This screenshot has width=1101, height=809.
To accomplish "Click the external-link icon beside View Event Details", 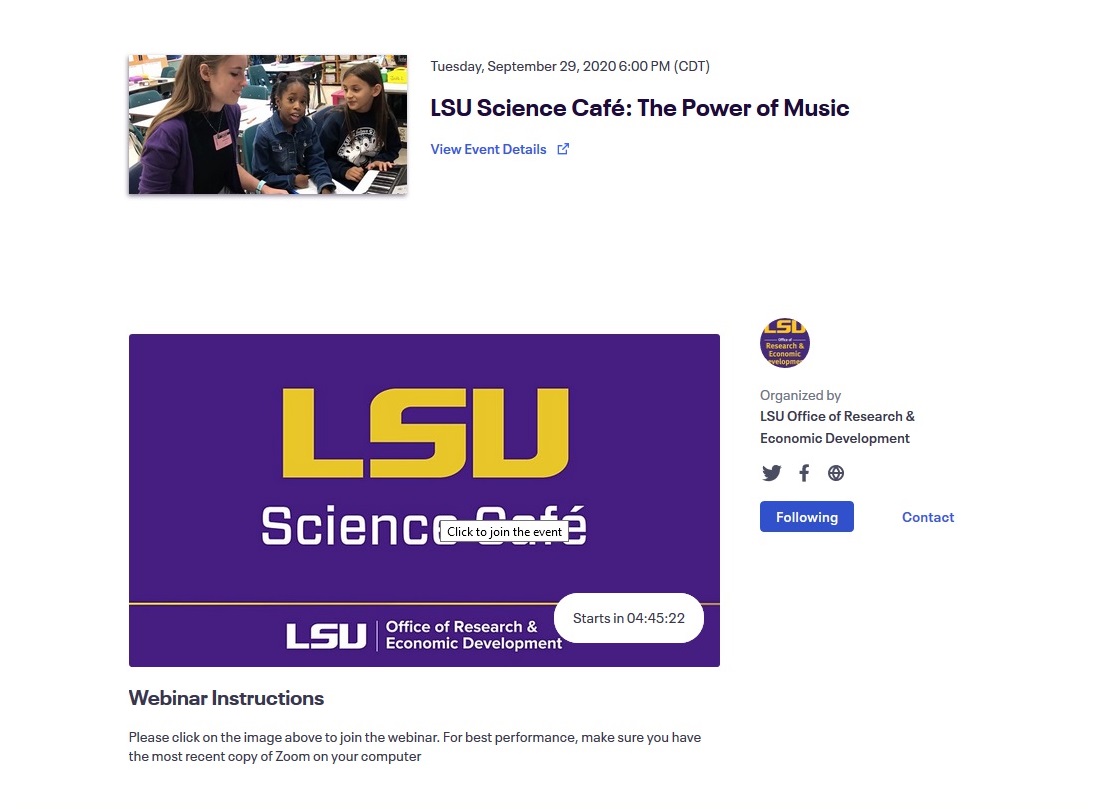I will click(x=563, y=149).
